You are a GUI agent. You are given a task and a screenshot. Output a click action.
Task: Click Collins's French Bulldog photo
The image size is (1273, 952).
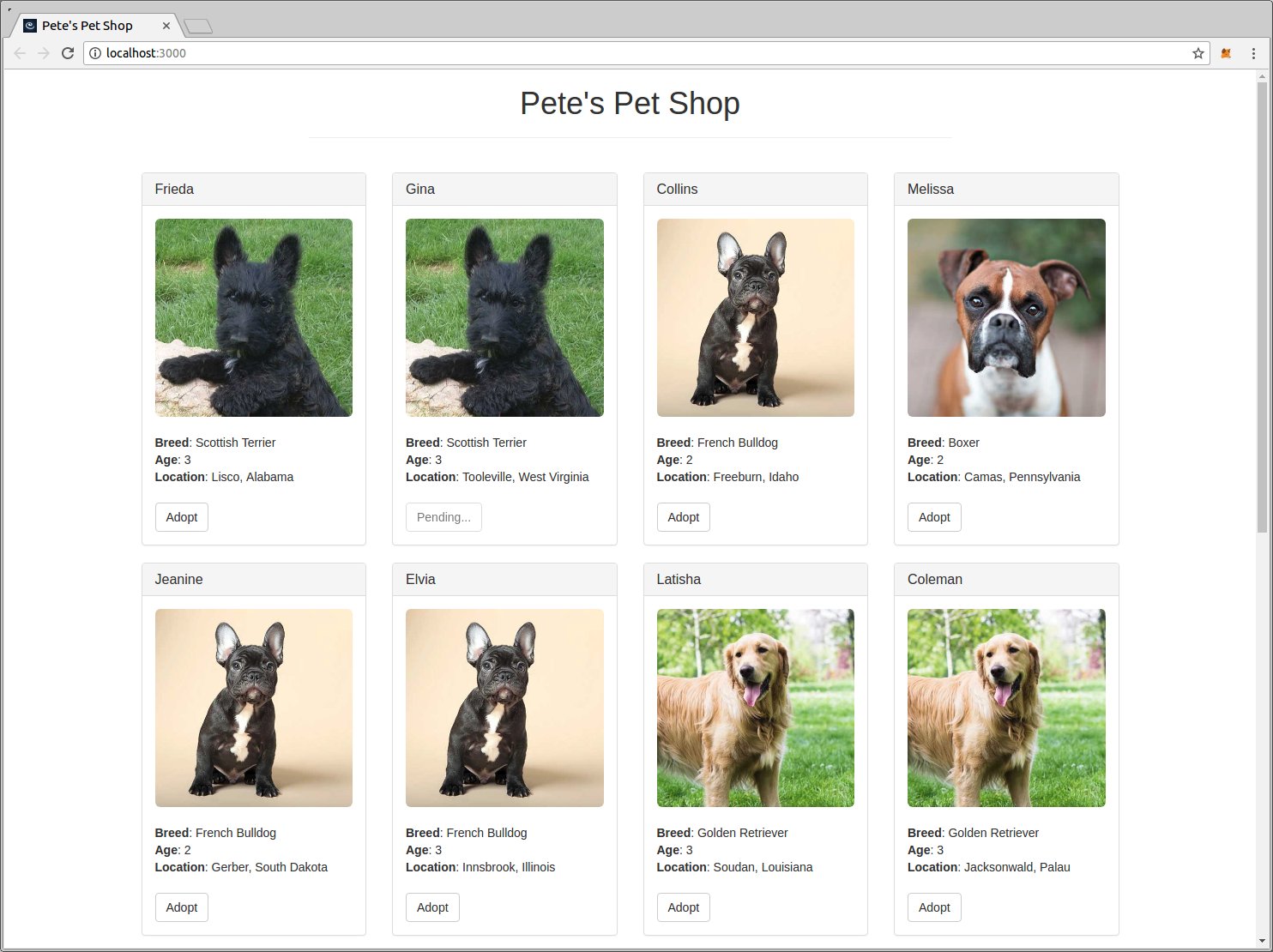[x=754, y=317]
